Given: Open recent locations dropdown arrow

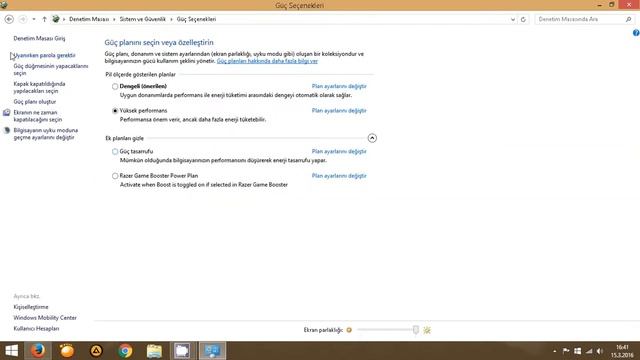Looking at the screenshot, I should [x=34, y=19].
